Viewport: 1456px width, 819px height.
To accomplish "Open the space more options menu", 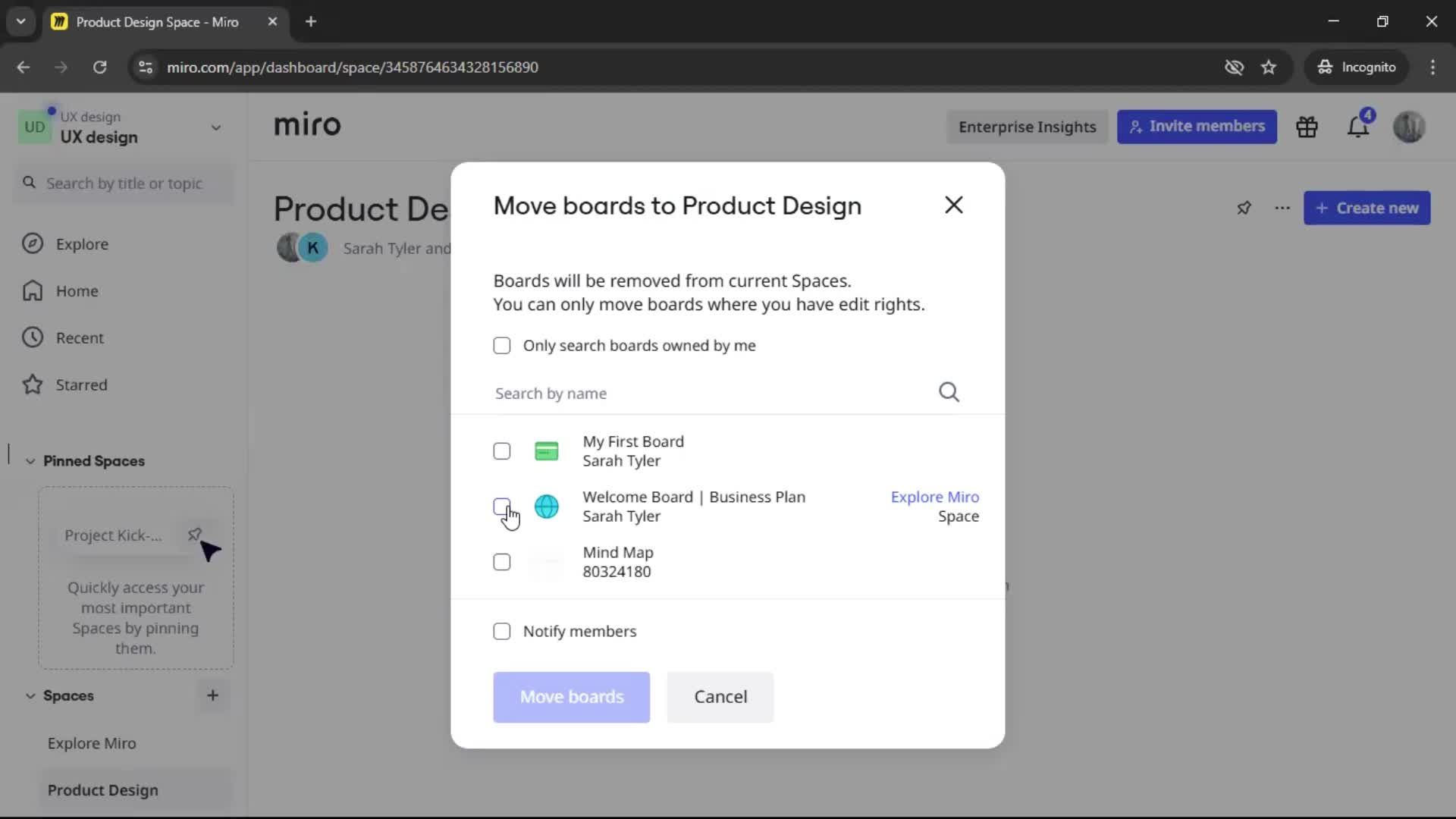I will (x=1282, y=208).
